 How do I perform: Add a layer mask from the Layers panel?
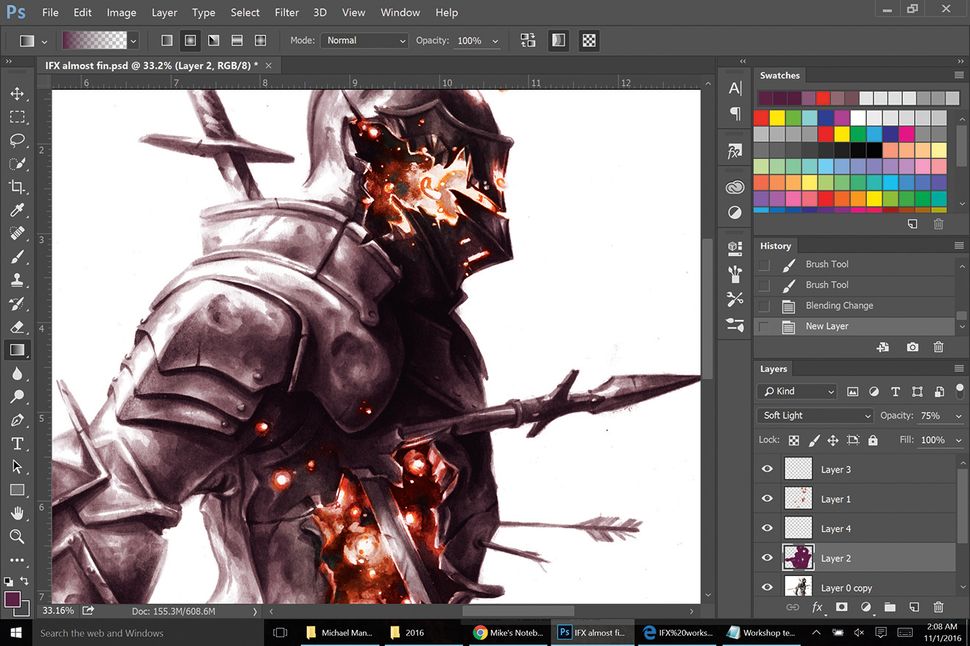point(840,607)
